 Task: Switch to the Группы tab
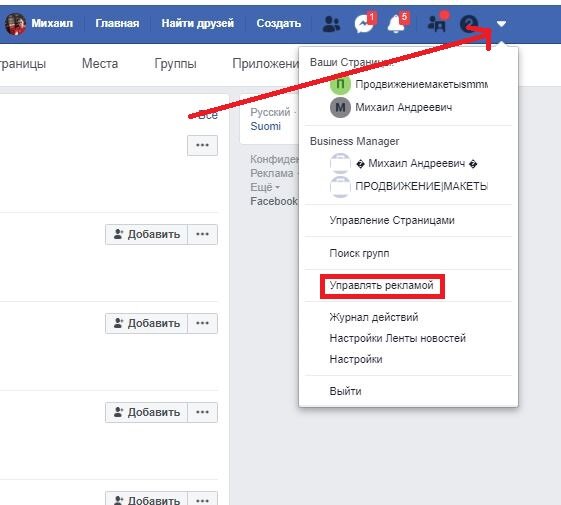click(x=175, y=64)
